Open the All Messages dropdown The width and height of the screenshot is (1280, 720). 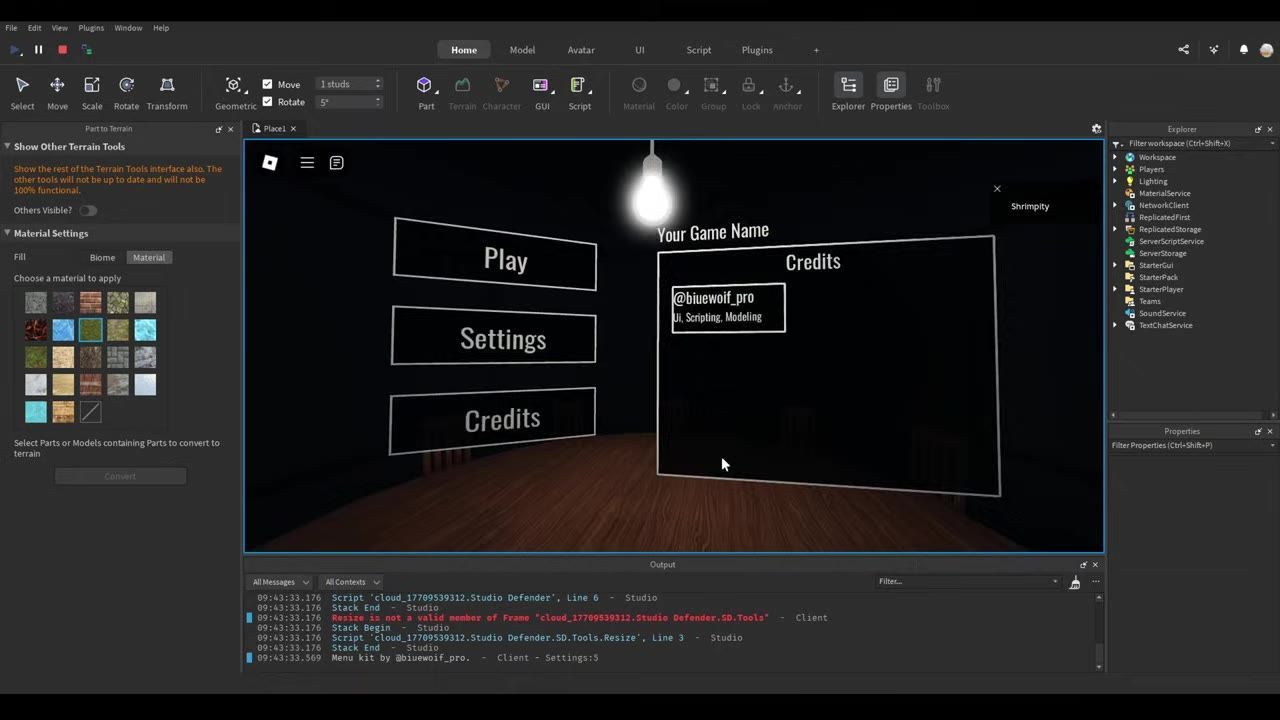[x=280, y=582]
